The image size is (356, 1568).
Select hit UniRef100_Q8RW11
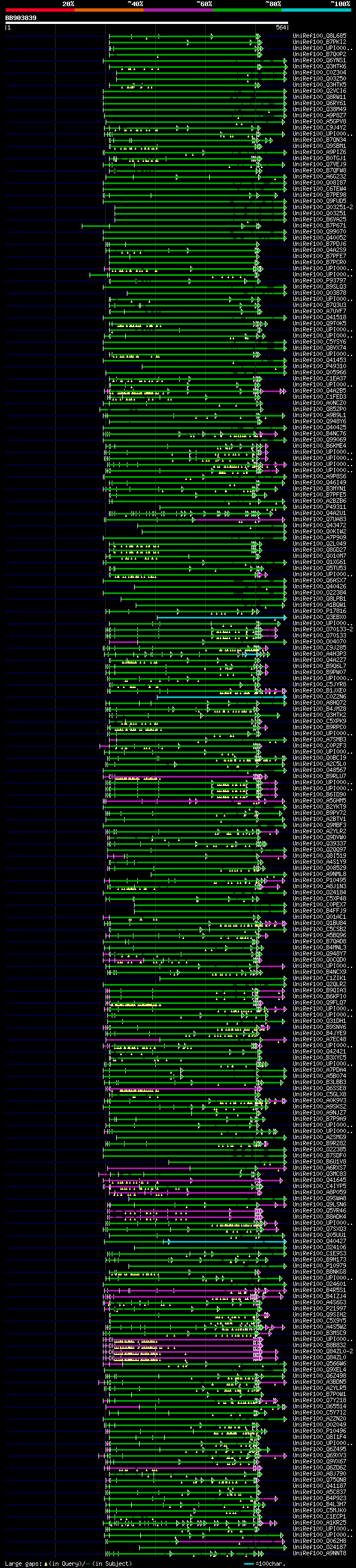(x=319, y=97)
